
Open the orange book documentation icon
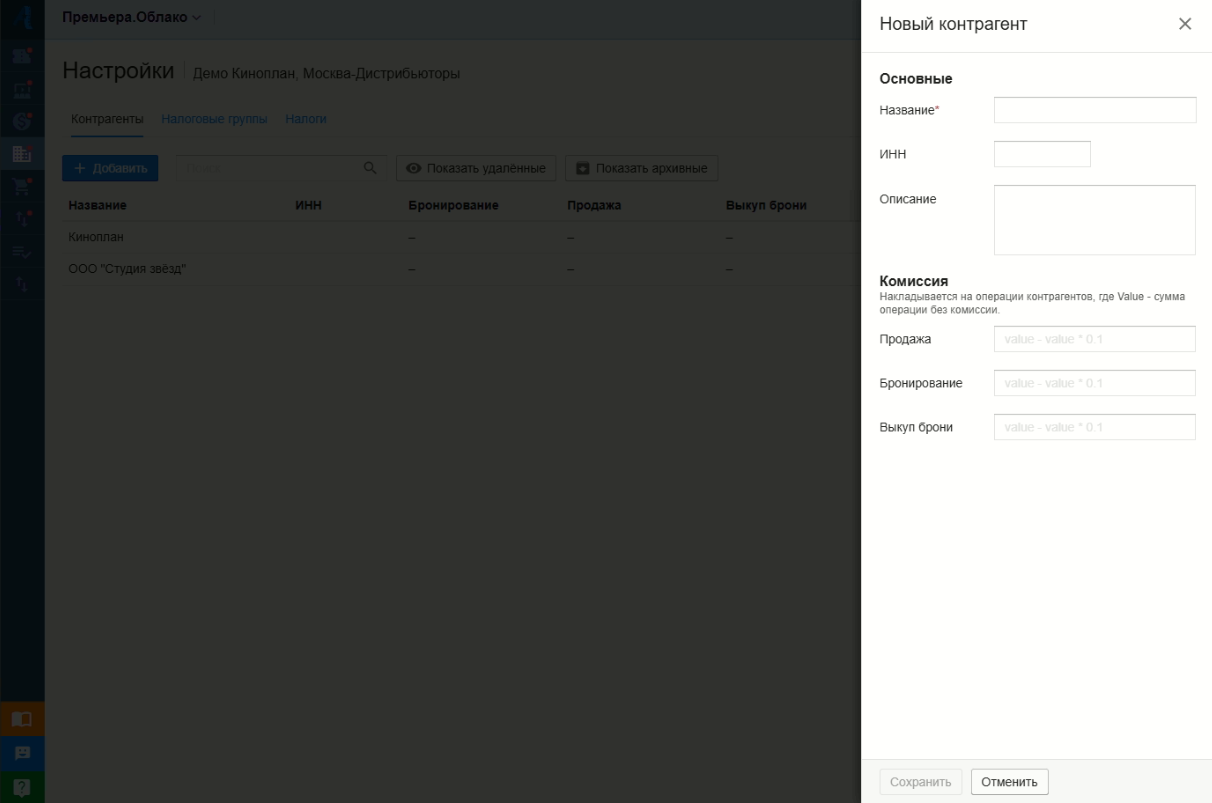21,718
